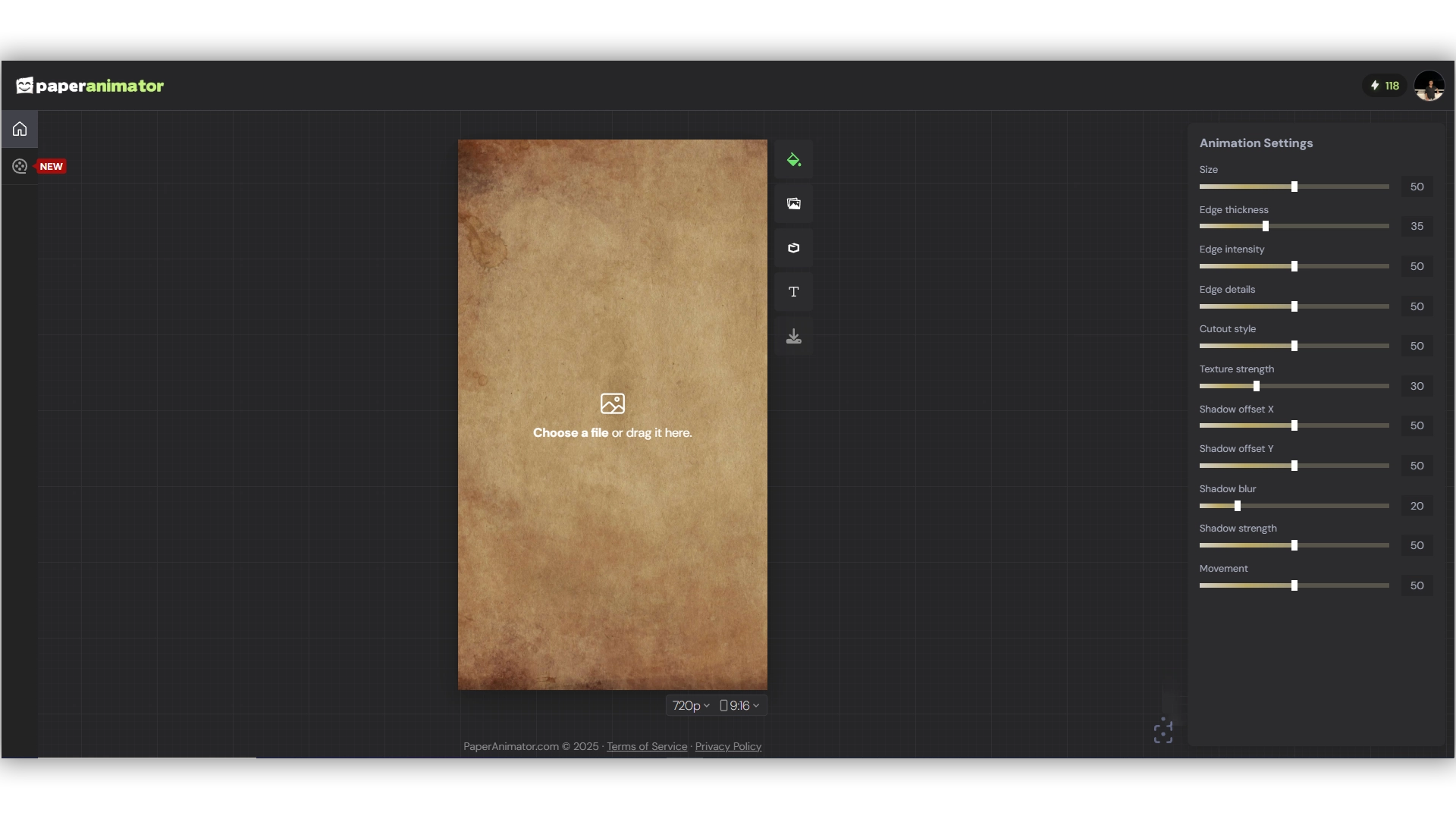Click the Edge thickness value field showing 35
This screenshot has width=1456, height=819.
(x=1417, y=226)
